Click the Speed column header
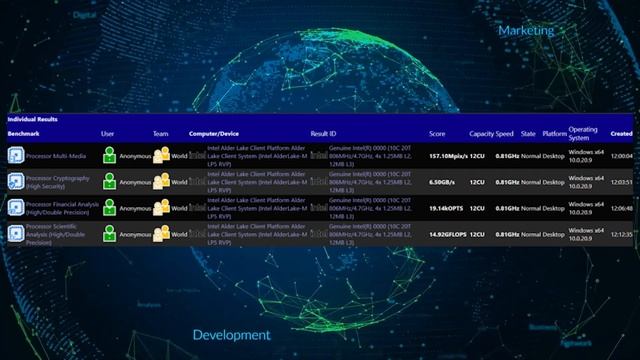Viewport: 640px width, 360px height. click(504, 134)
